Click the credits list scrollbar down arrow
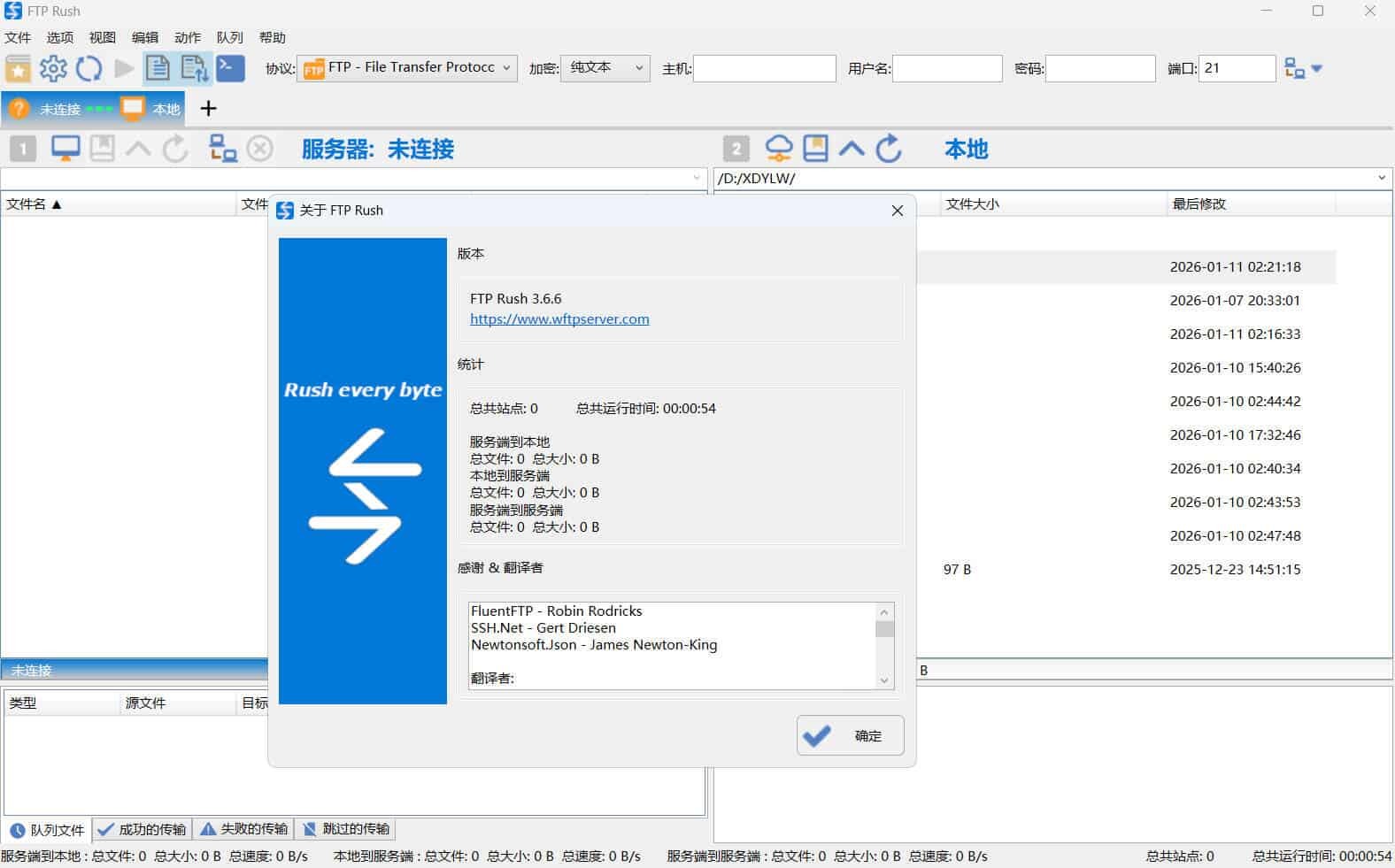Image resolution: width=1395 pixels, height=868 pixels. pyautogui.click(x=883, y=680)
